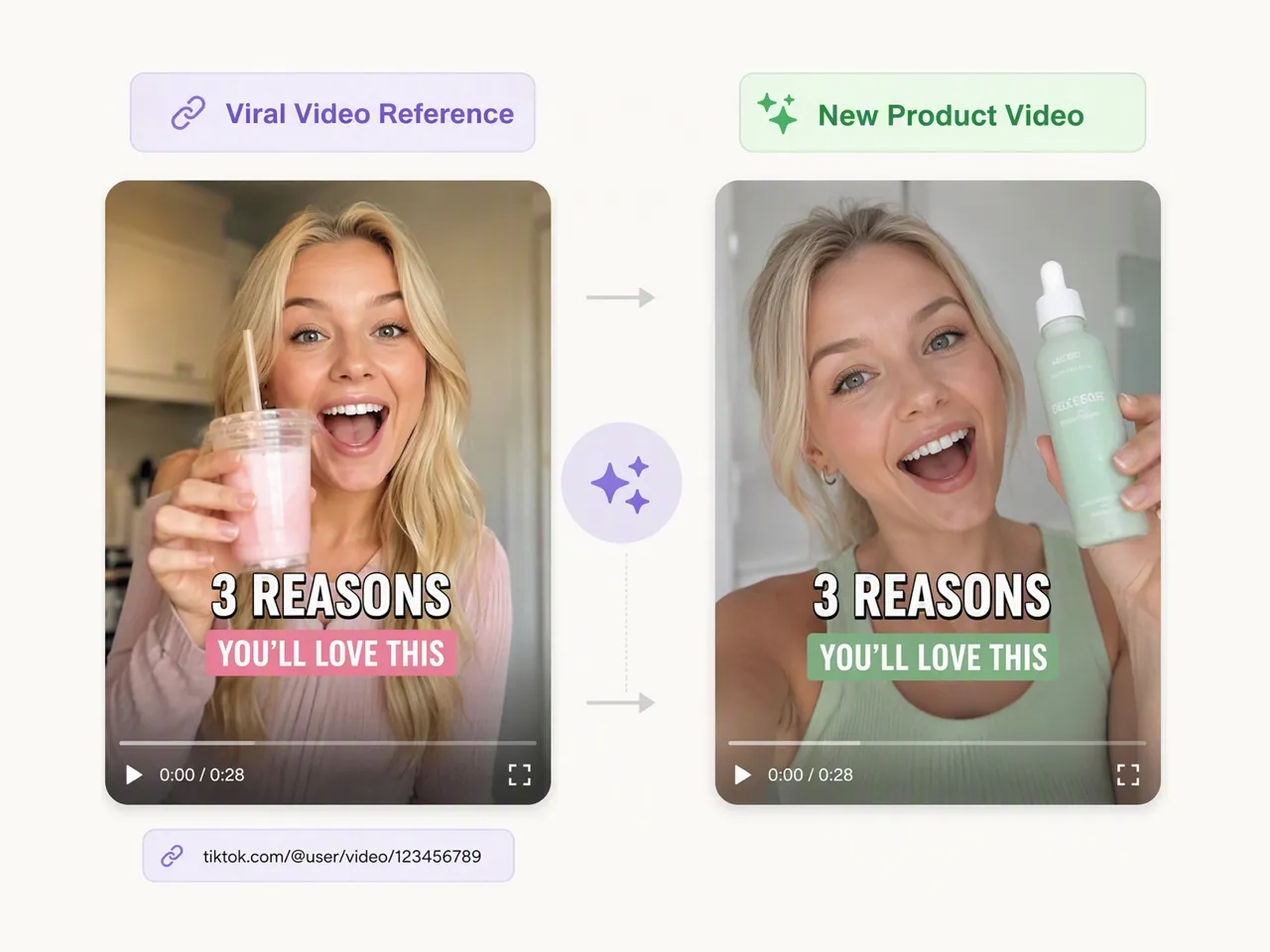Click the tiktok.com/@user/video/123456789 URL field
Screen dimensions: 1270x952
point(328,855)
